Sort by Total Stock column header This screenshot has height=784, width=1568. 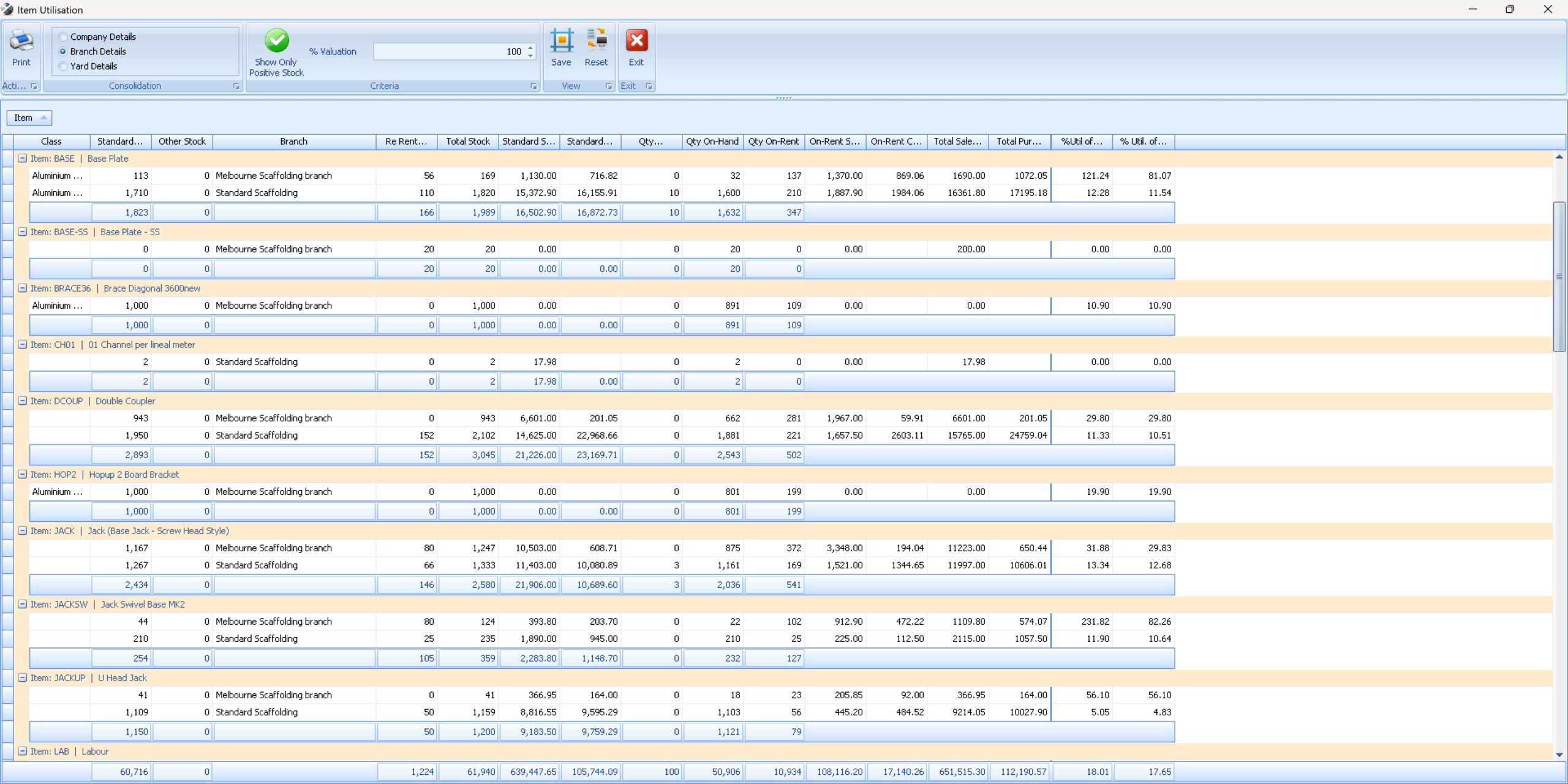pyautogui.click(x=467, y=141)
